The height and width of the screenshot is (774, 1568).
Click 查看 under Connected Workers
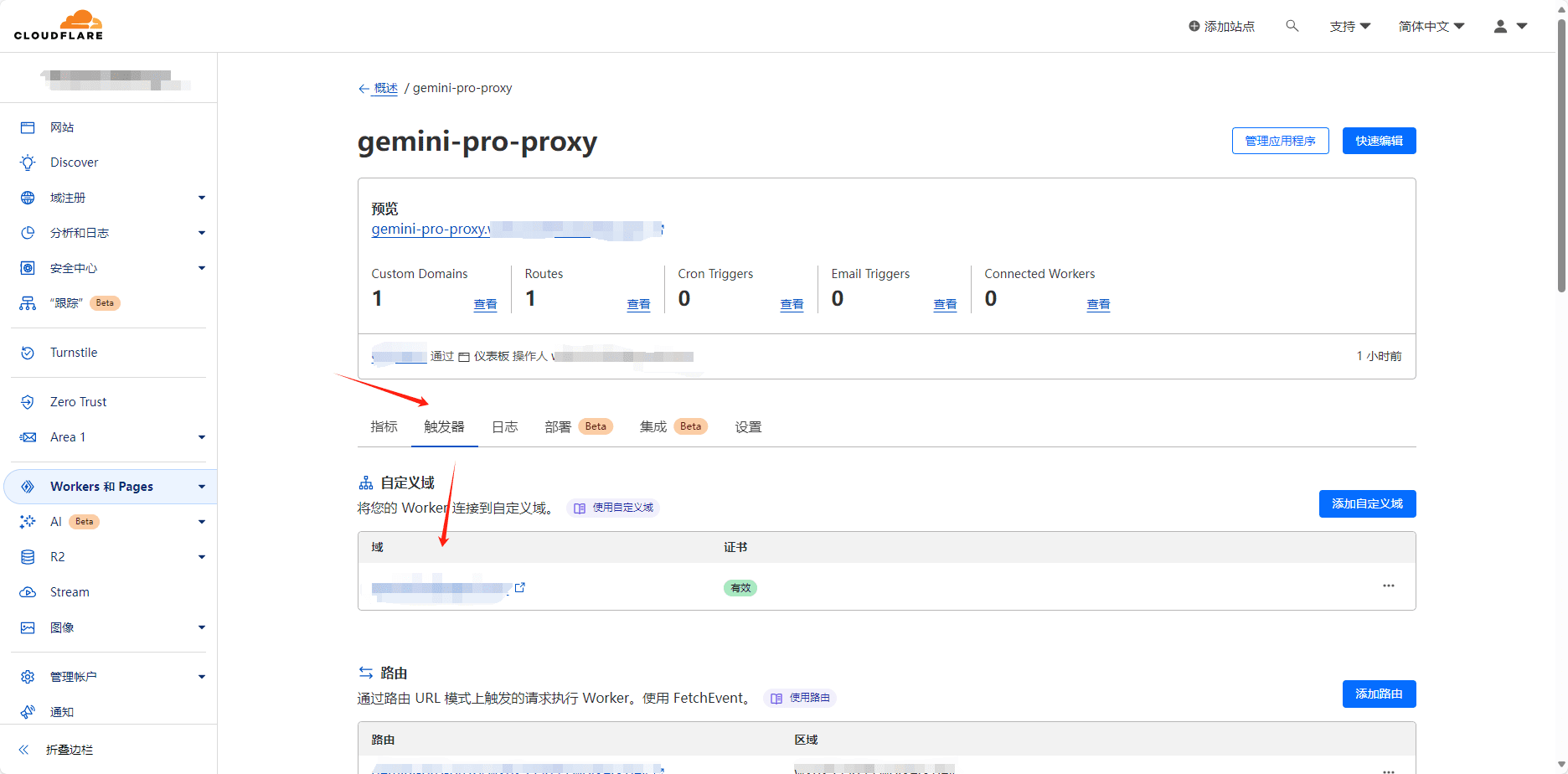point(1099,305)
